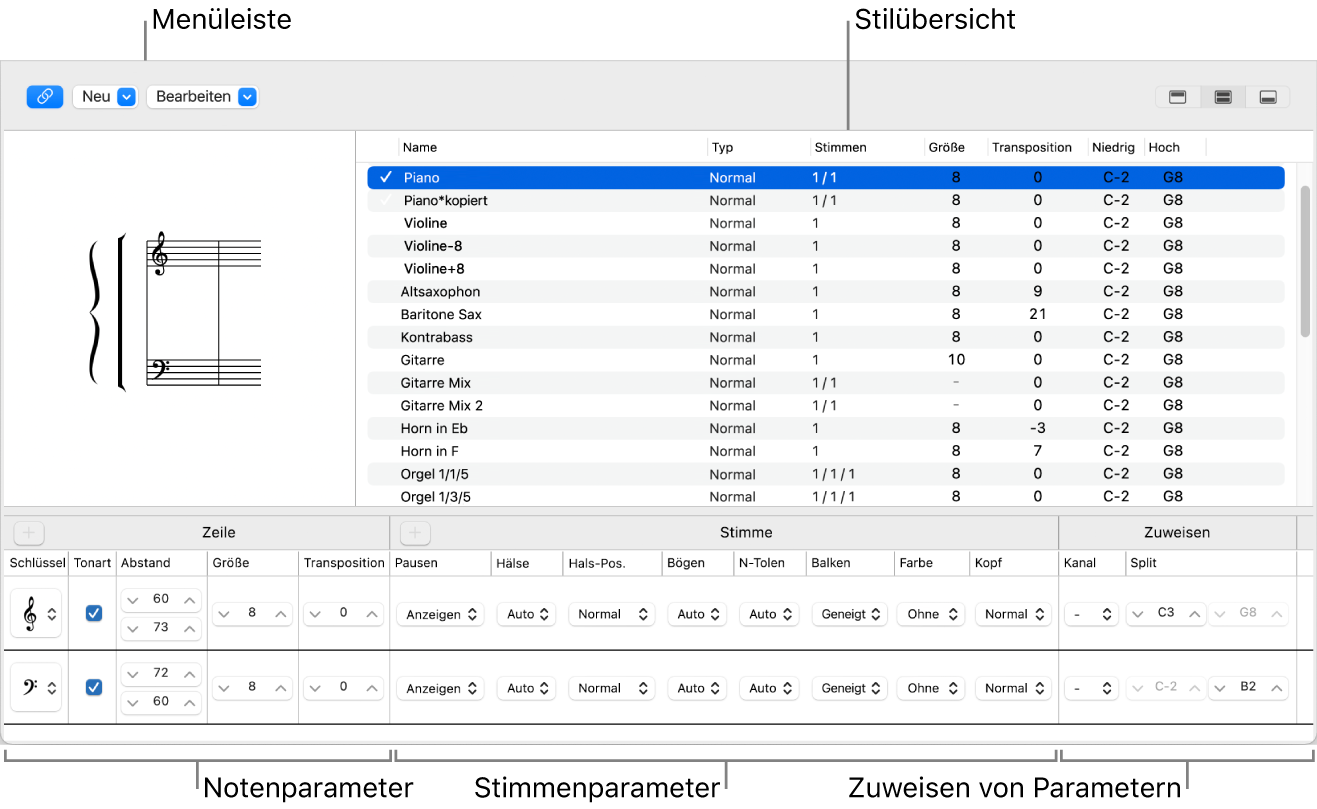This screenshot has width=1317, height=809.
Task: Toggle Tonart checkbox for treble staff
Action: coord(94,613)
